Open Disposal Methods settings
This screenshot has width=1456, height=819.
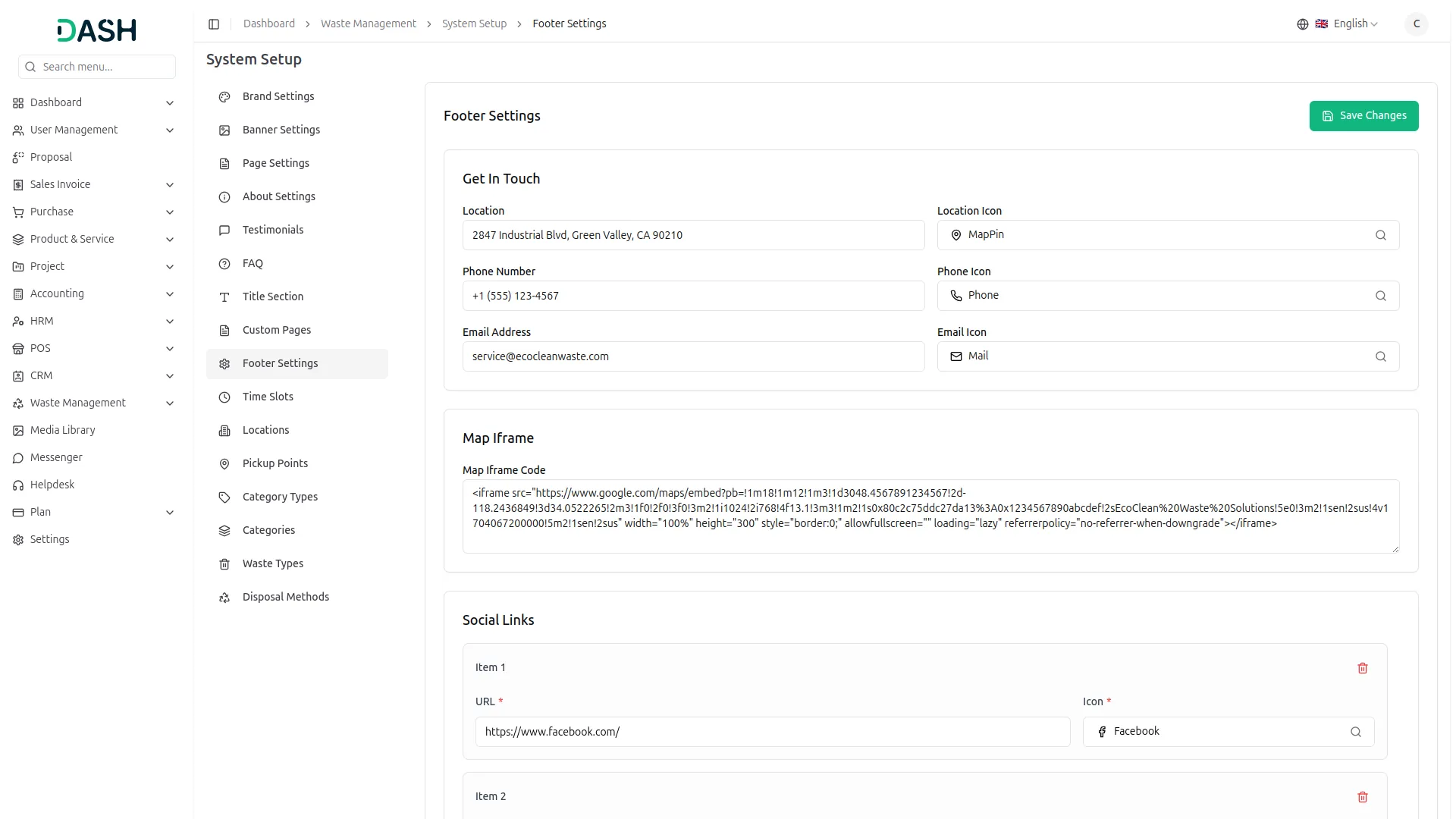click(x=285, y=597)
